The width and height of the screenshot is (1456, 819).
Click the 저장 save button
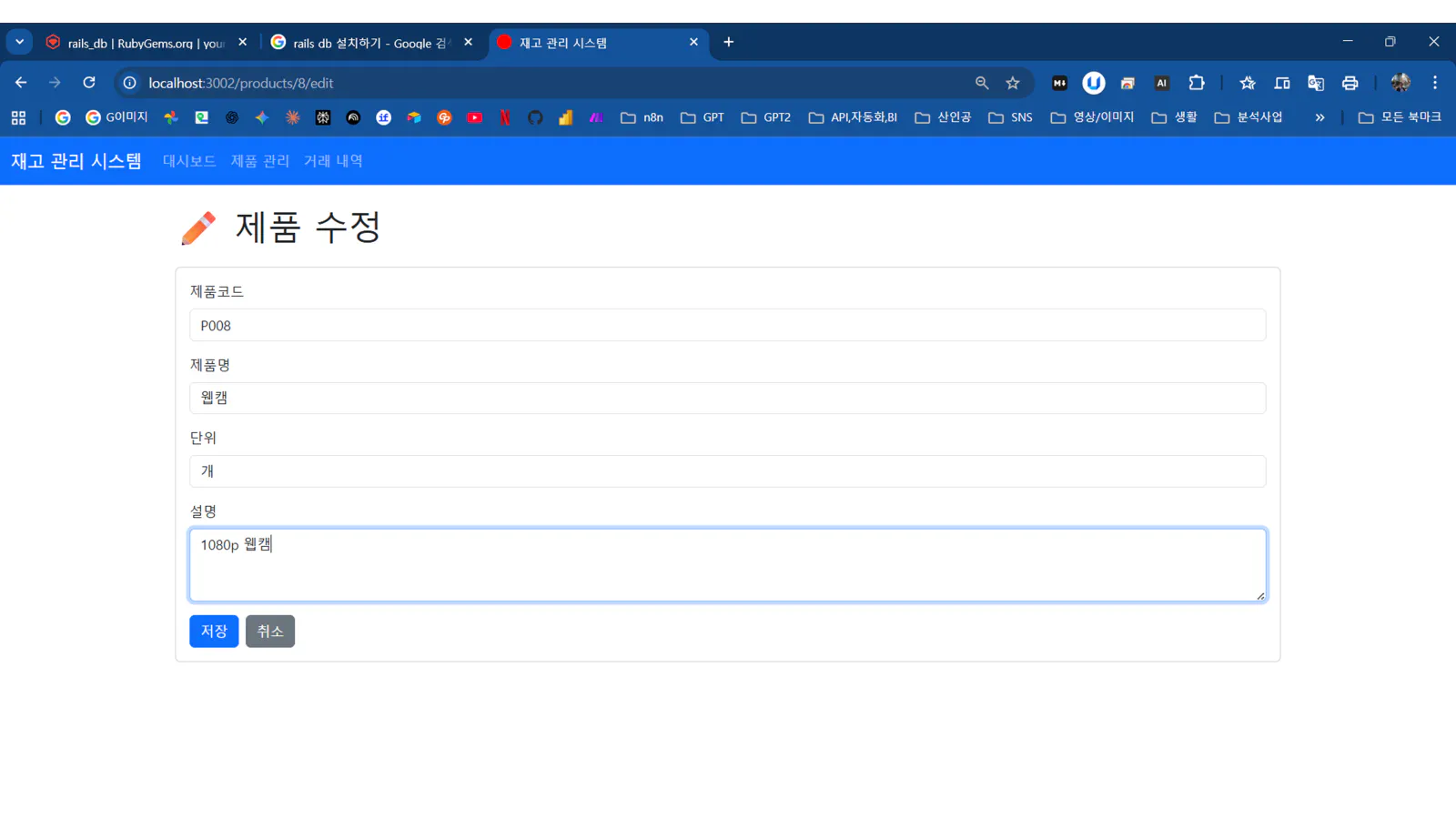213,631
